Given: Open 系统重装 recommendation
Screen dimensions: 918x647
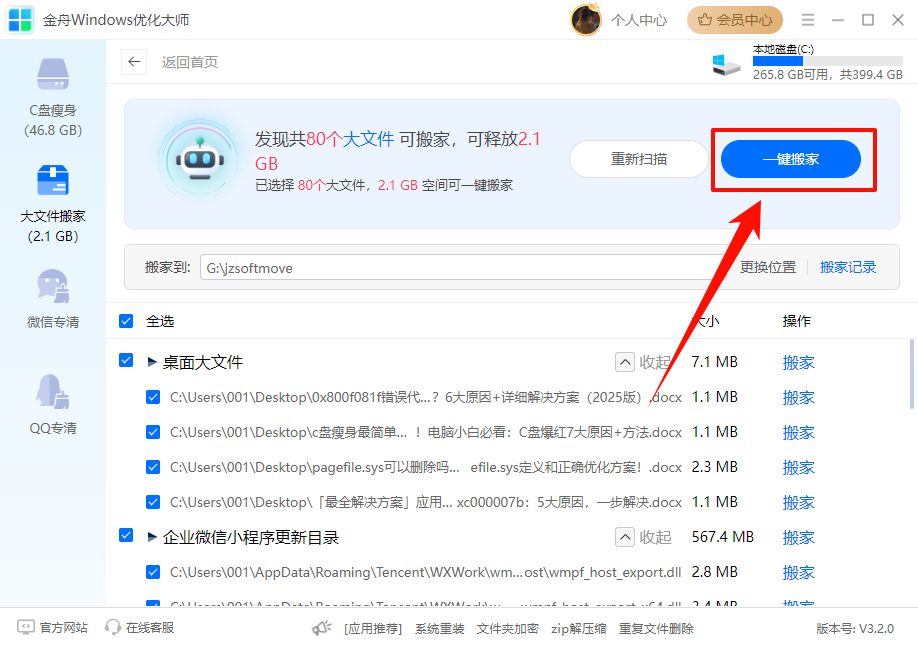Looking at the screenshot, I should point(440,628).
